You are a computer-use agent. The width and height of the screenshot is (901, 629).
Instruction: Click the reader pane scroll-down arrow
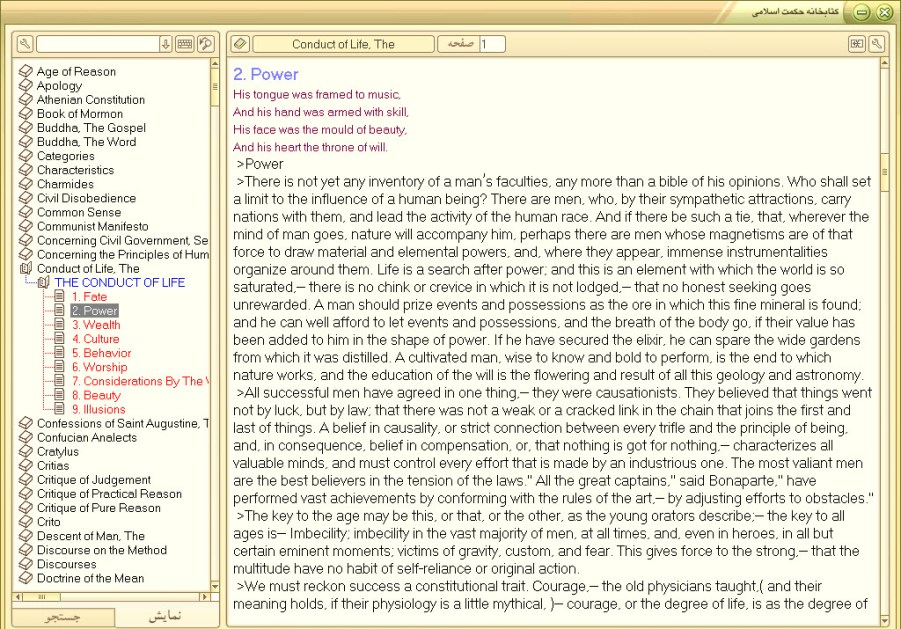click(885, 620)
